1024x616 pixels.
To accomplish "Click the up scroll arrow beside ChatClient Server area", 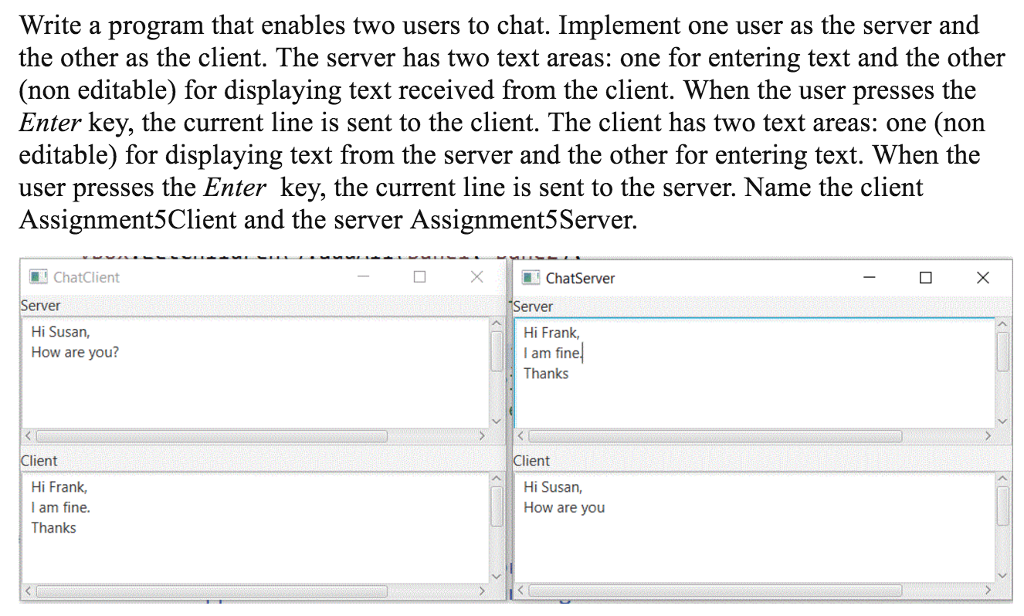I will point(498,324).
